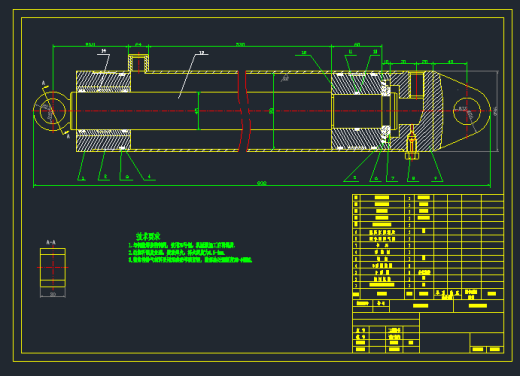This screenshot has height=376, width=520.
Task: Select the oil port fitting on the tube top
Action: 138,63
